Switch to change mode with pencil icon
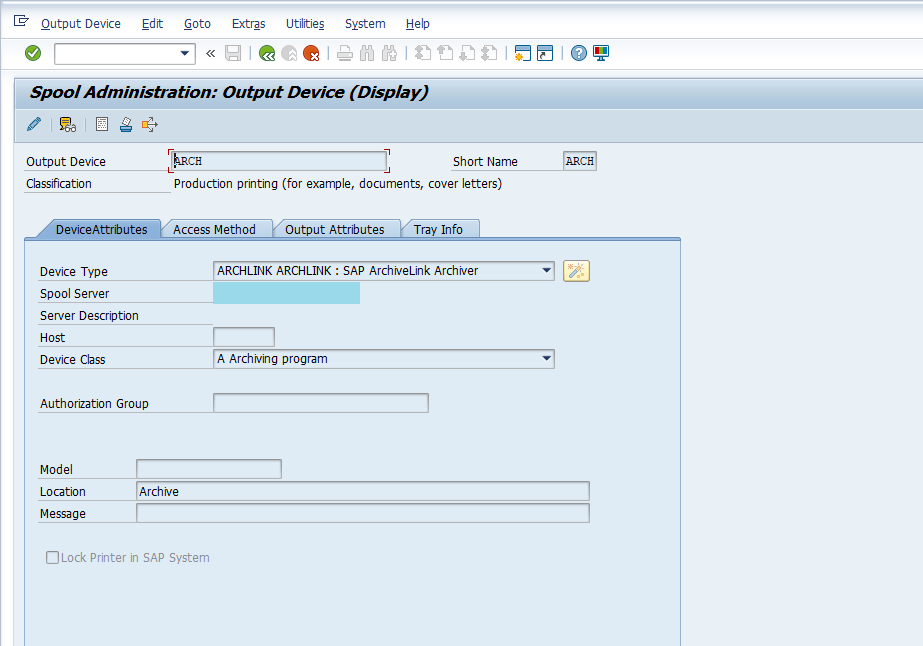 34,124
